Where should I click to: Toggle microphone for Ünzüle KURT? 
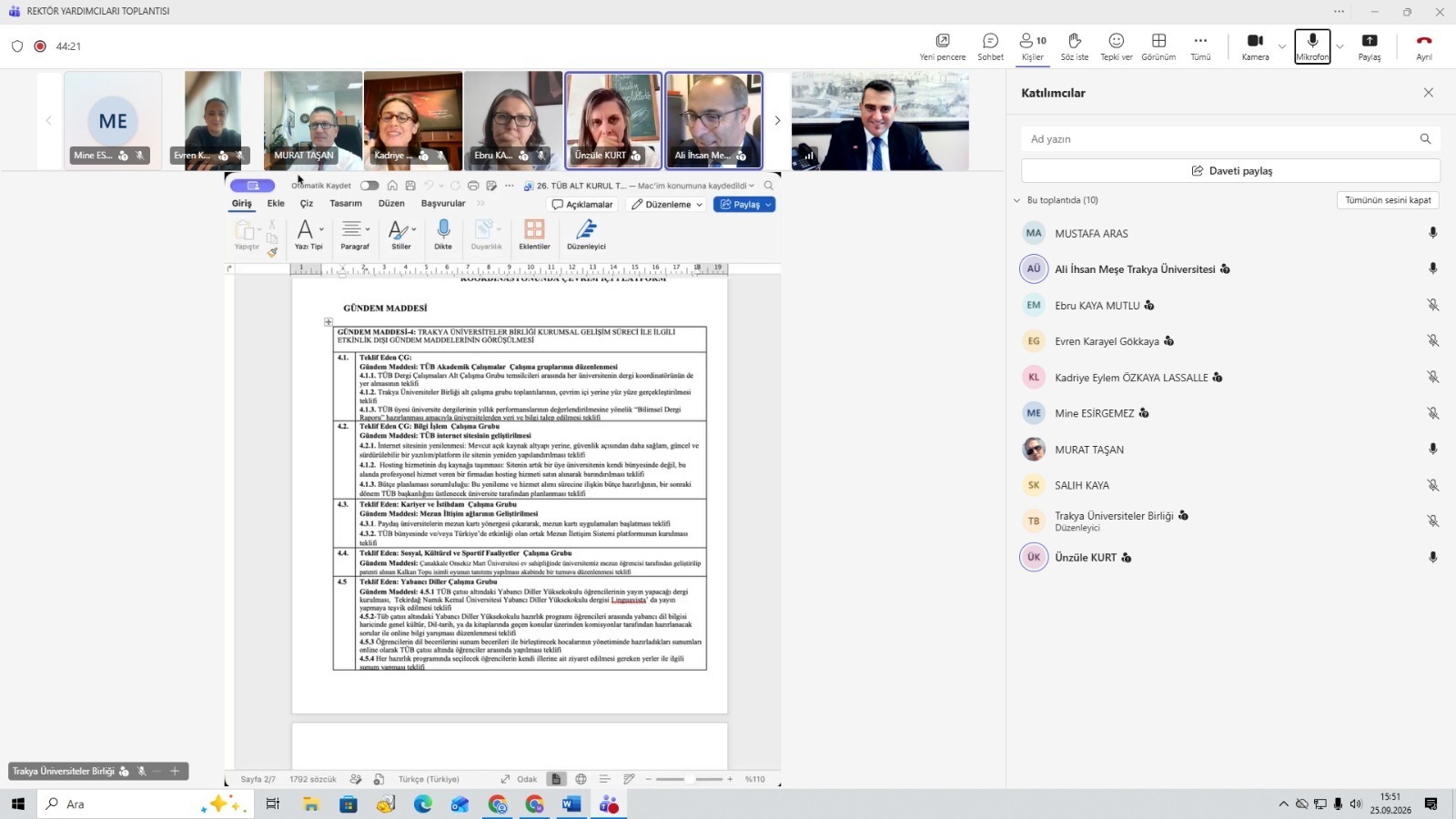click(x=1432, y=557)
